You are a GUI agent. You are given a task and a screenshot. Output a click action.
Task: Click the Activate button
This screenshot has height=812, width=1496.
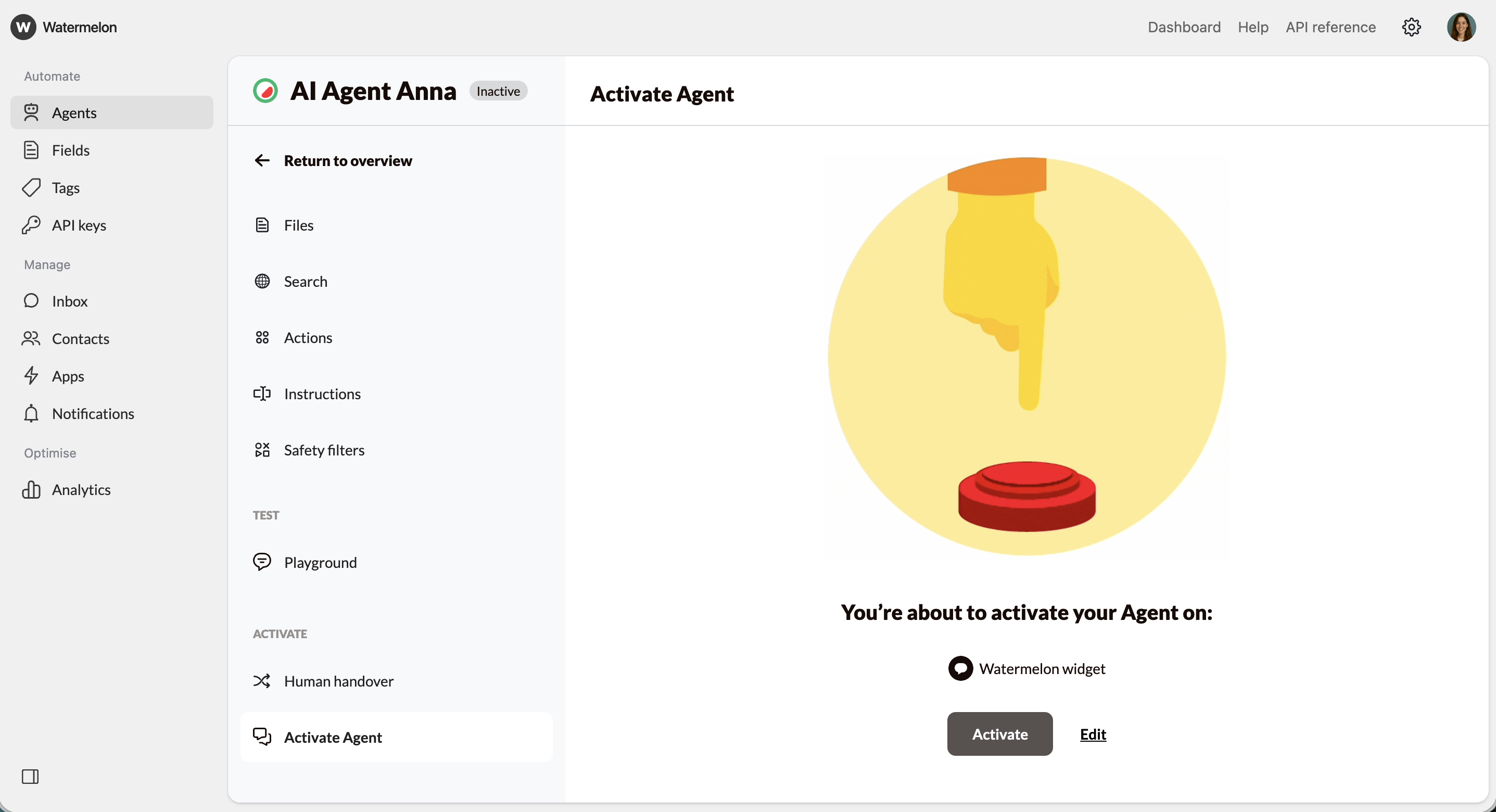click(x=999, y=733)
